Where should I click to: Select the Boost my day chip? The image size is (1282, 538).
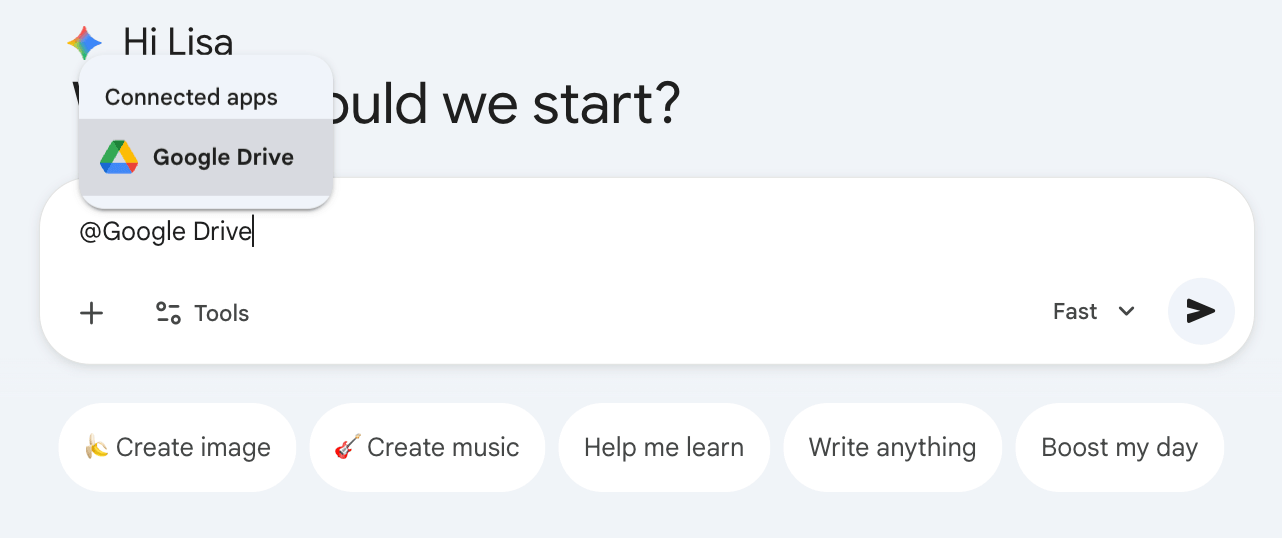tap(1119, 447)
